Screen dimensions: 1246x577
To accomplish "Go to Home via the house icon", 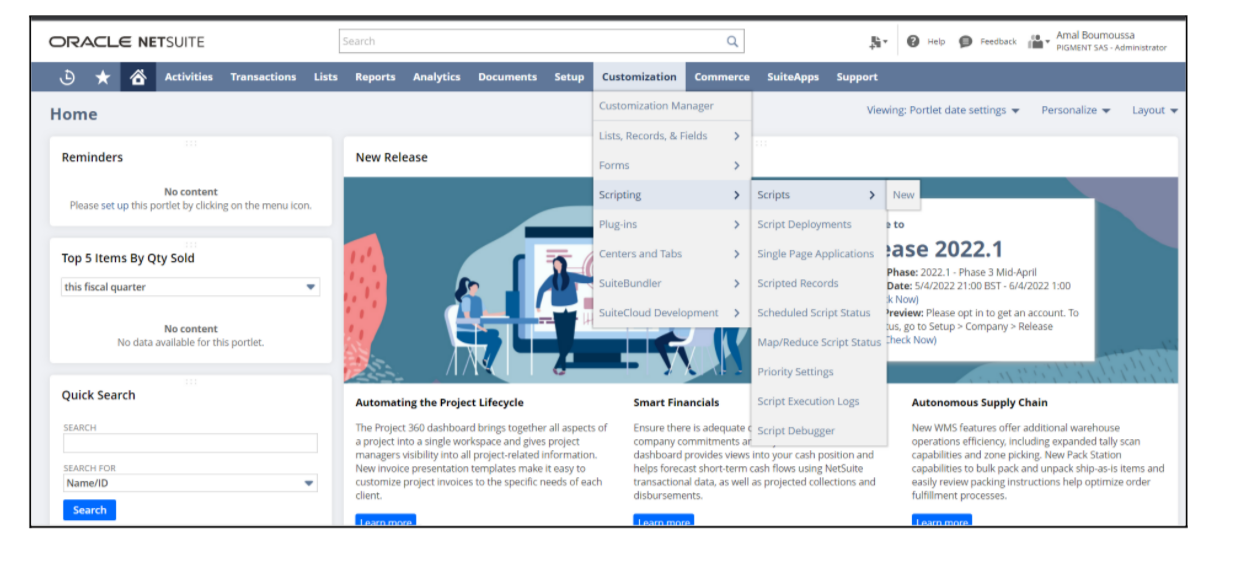I will [138, 77].
